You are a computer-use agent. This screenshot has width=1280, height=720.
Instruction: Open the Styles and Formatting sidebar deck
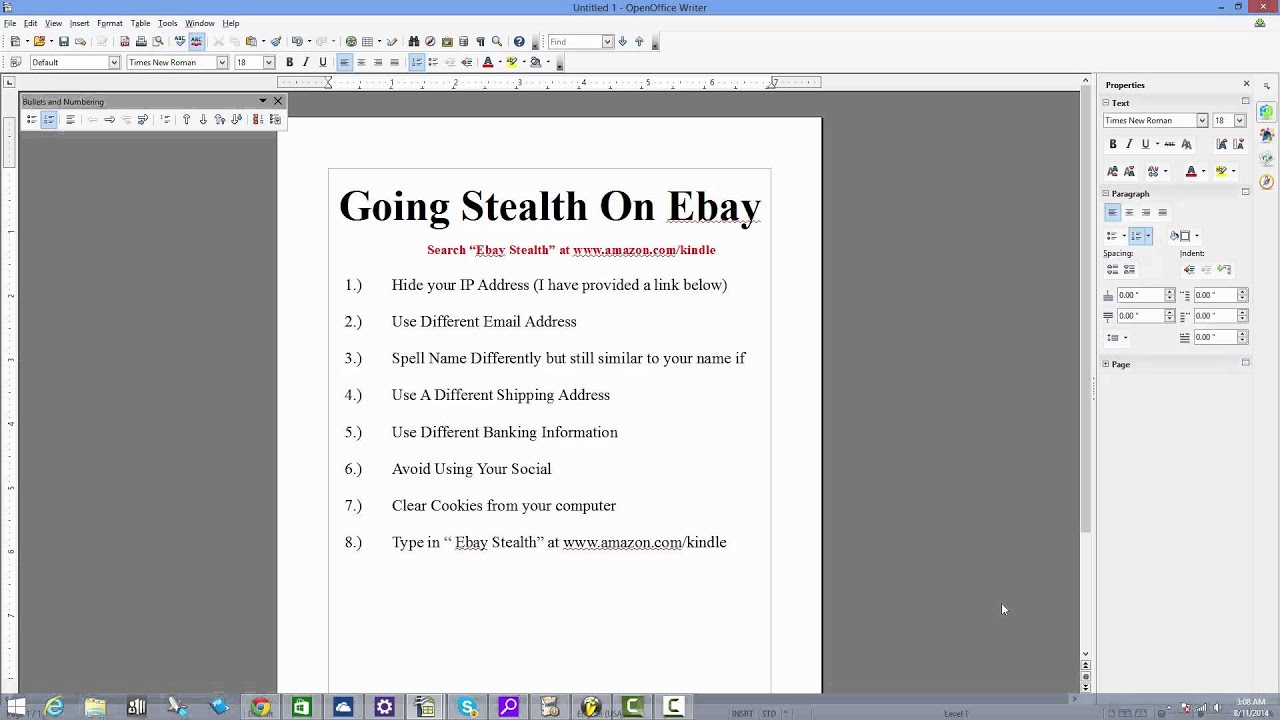coord(1267,135)
